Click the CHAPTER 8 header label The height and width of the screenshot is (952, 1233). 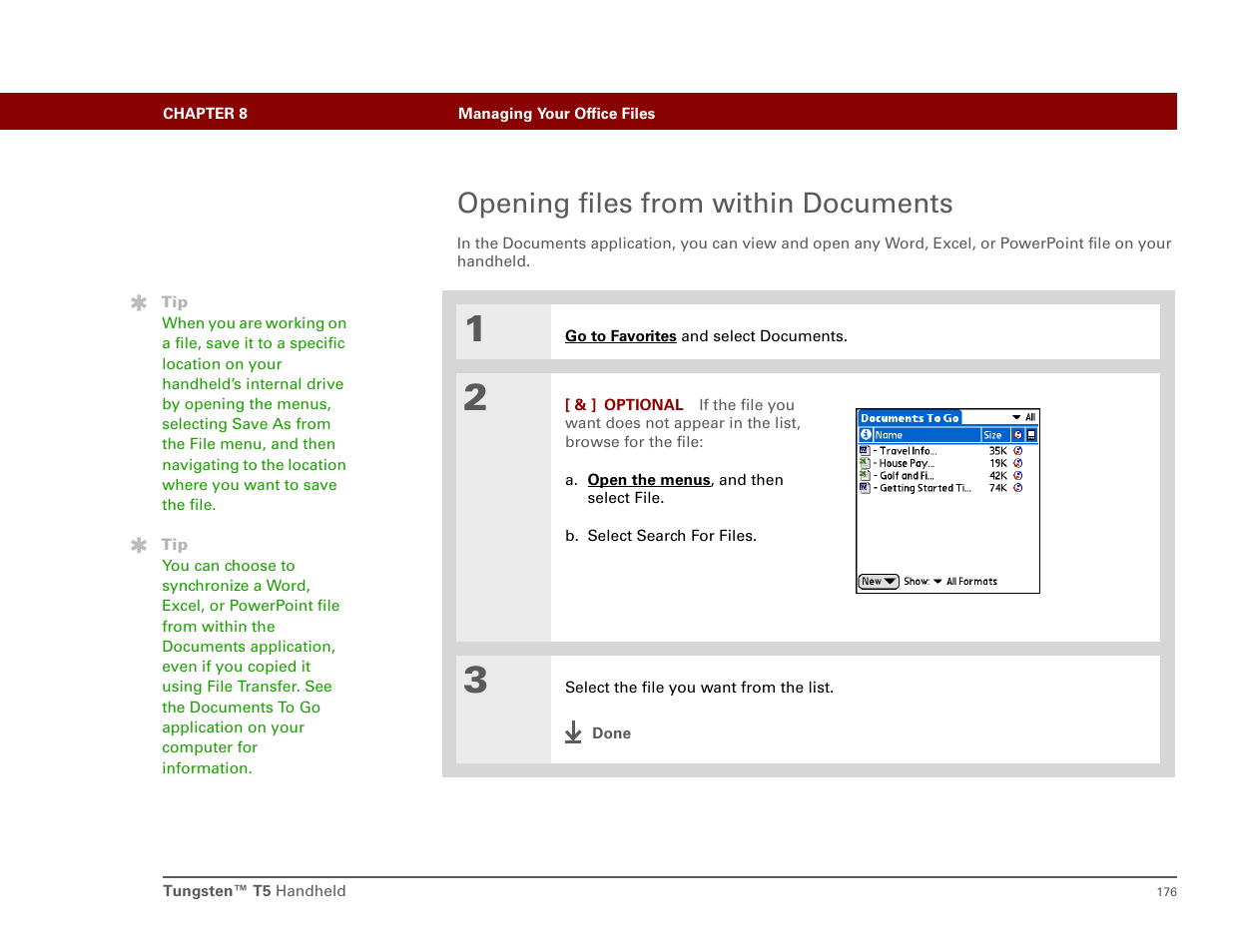click(205, 114)
